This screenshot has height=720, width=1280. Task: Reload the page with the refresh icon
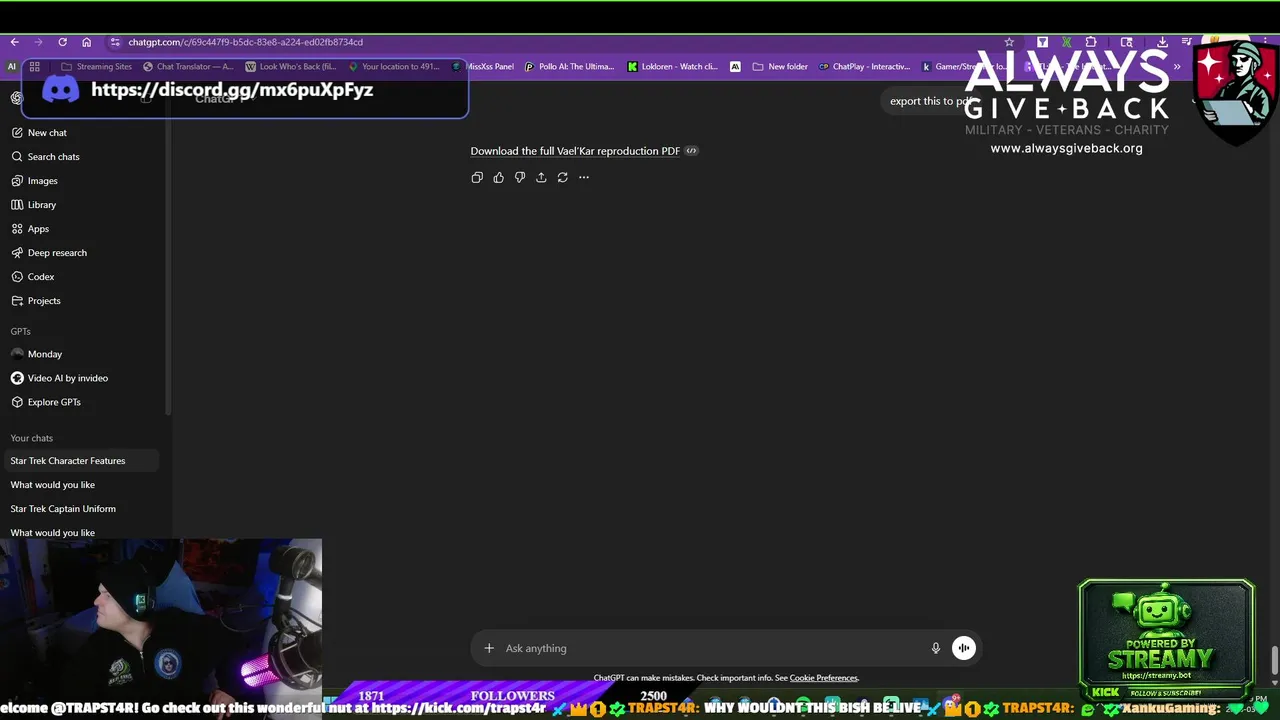click(x=62, y=42)
